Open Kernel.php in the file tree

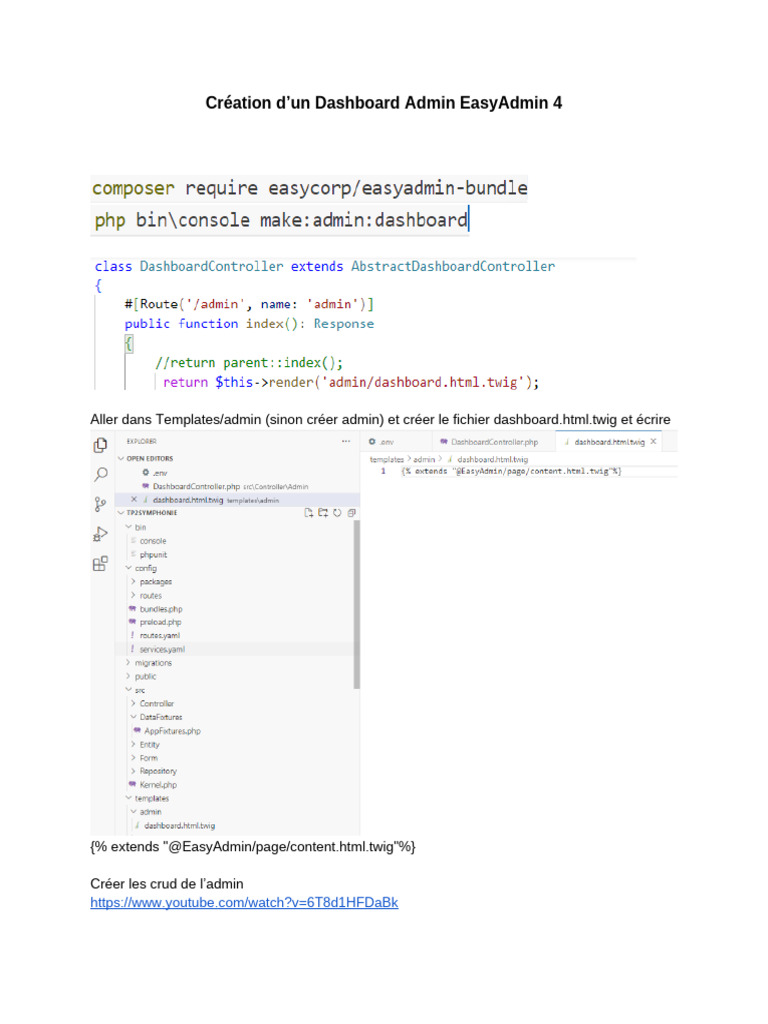[158, 785]
